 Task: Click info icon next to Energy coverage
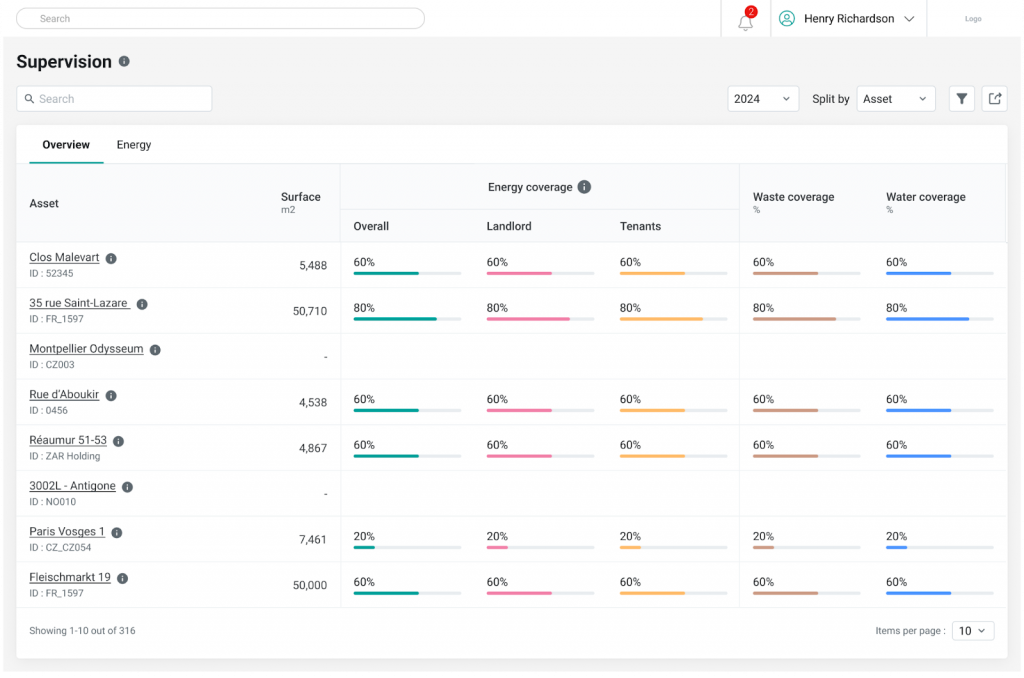click(584, 187)
